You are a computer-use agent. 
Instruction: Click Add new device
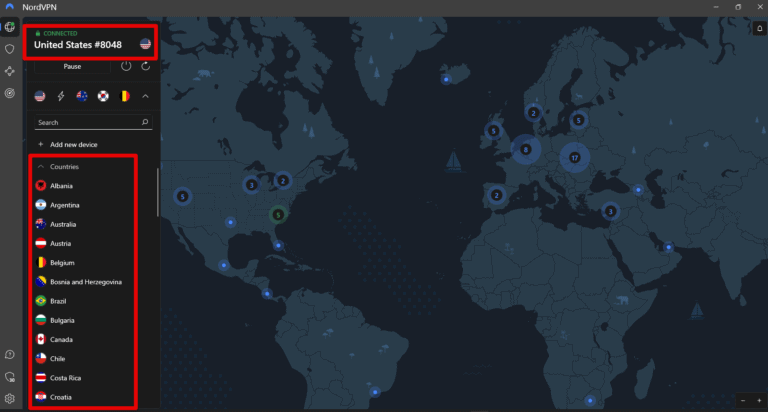(70, 145)
